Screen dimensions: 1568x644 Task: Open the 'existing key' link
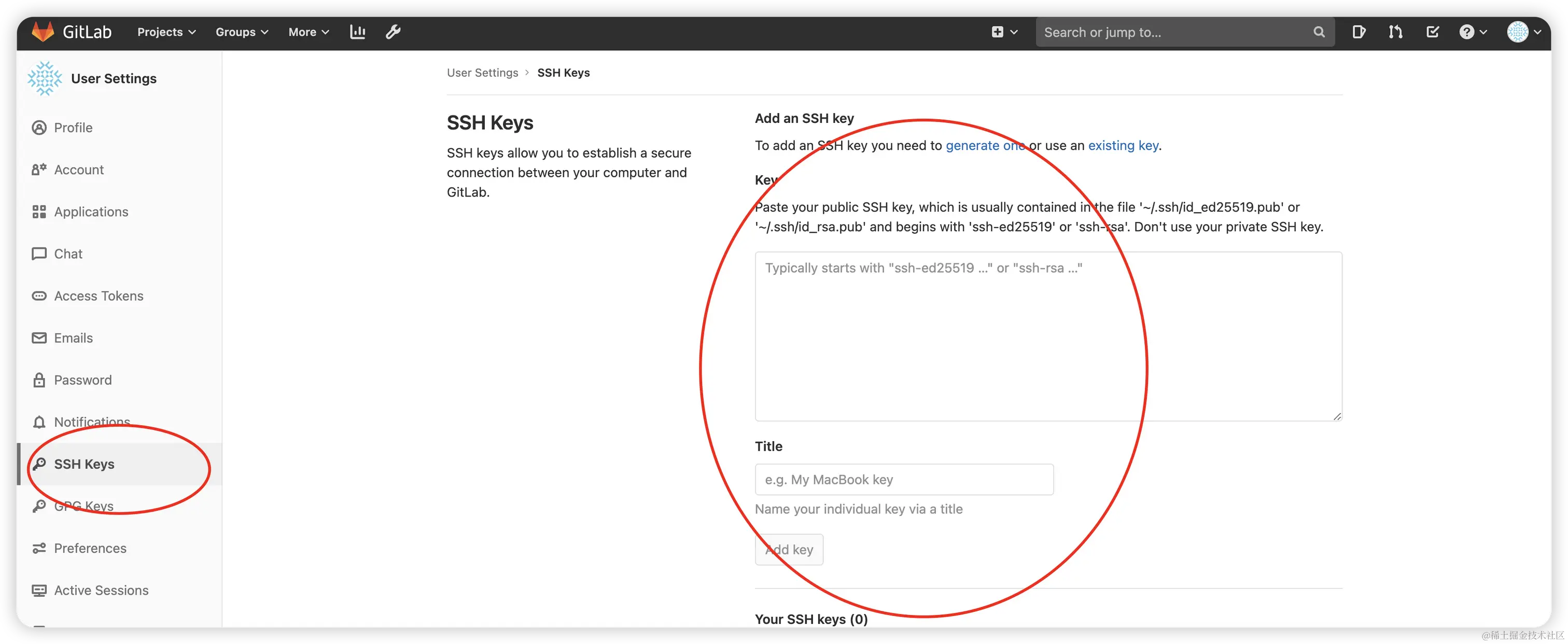point(1123,146)
